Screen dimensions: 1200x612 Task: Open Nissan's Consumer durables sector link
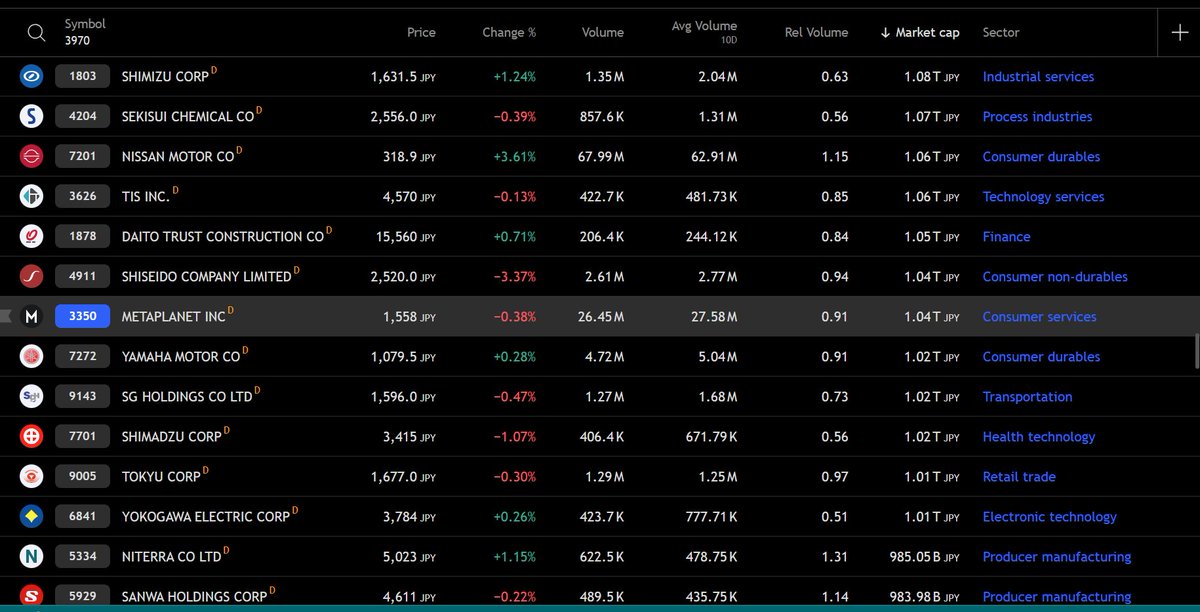(x=1041, y=156)
